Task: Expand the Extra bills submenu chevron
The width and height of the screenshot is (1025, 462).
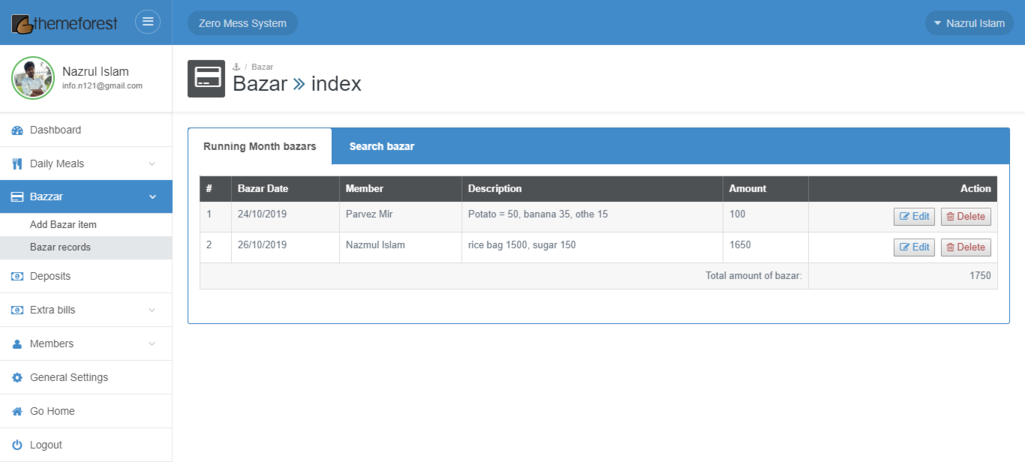Action: [x=152, y=310]
